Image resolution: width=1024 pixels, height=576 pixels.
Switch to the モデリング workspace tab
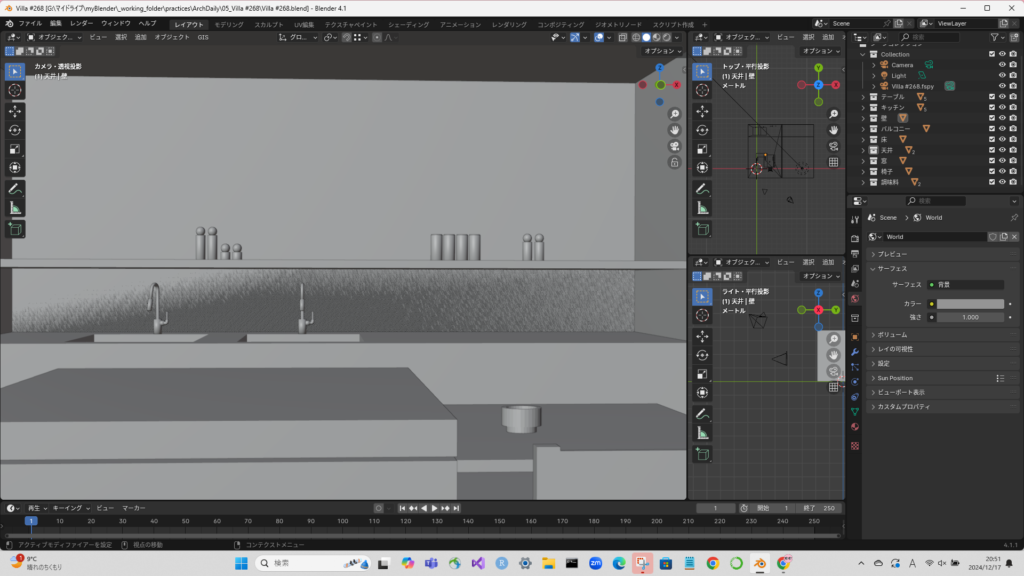tap(229, 24)
